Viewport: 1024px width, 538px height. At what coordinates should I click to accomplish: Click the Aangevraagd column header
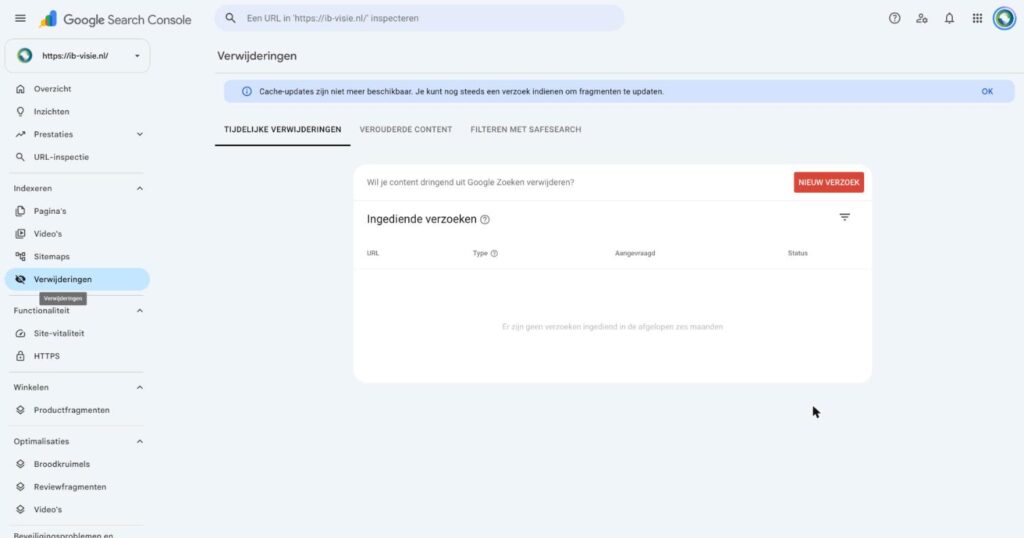(x=635, y=253)
